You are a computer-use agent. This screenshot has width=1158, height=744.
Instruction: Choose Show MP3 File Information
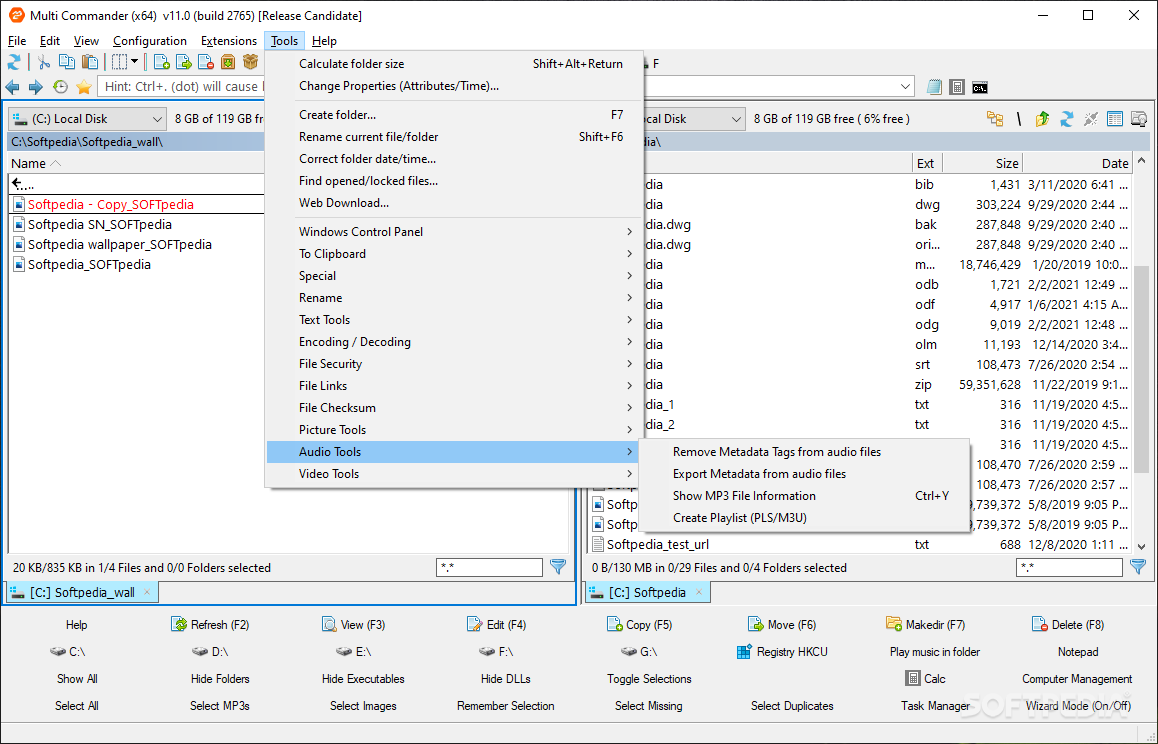804,496
